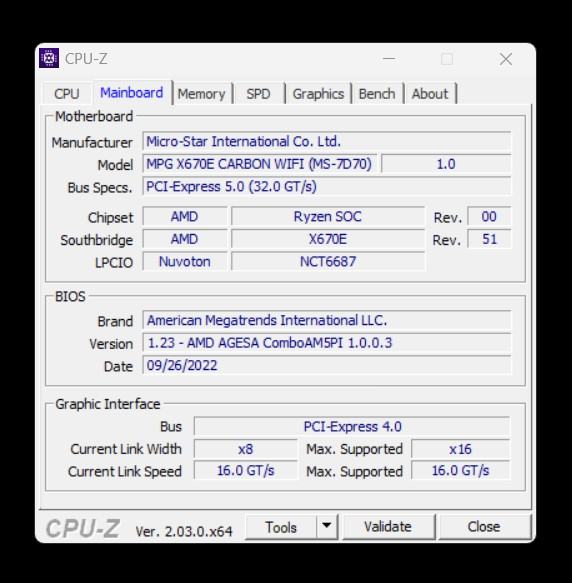Select the Mainboard tab

click(x=132, y=93)
